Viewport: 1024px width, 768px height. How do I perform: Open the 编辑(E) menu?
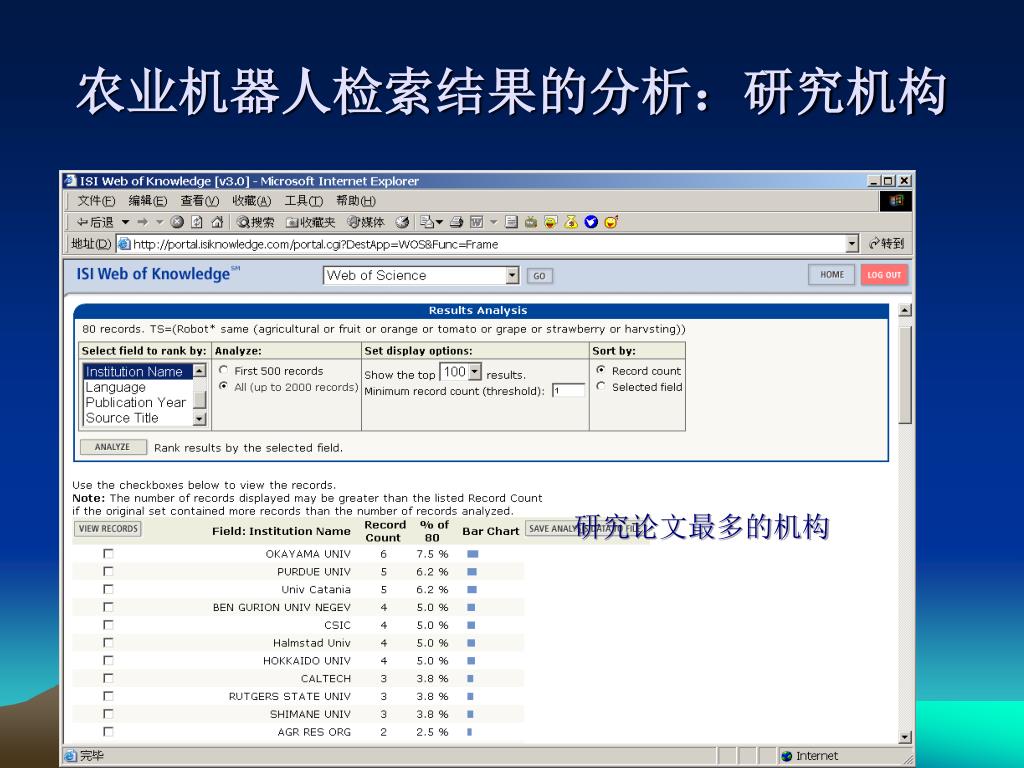tap(148, 201)
